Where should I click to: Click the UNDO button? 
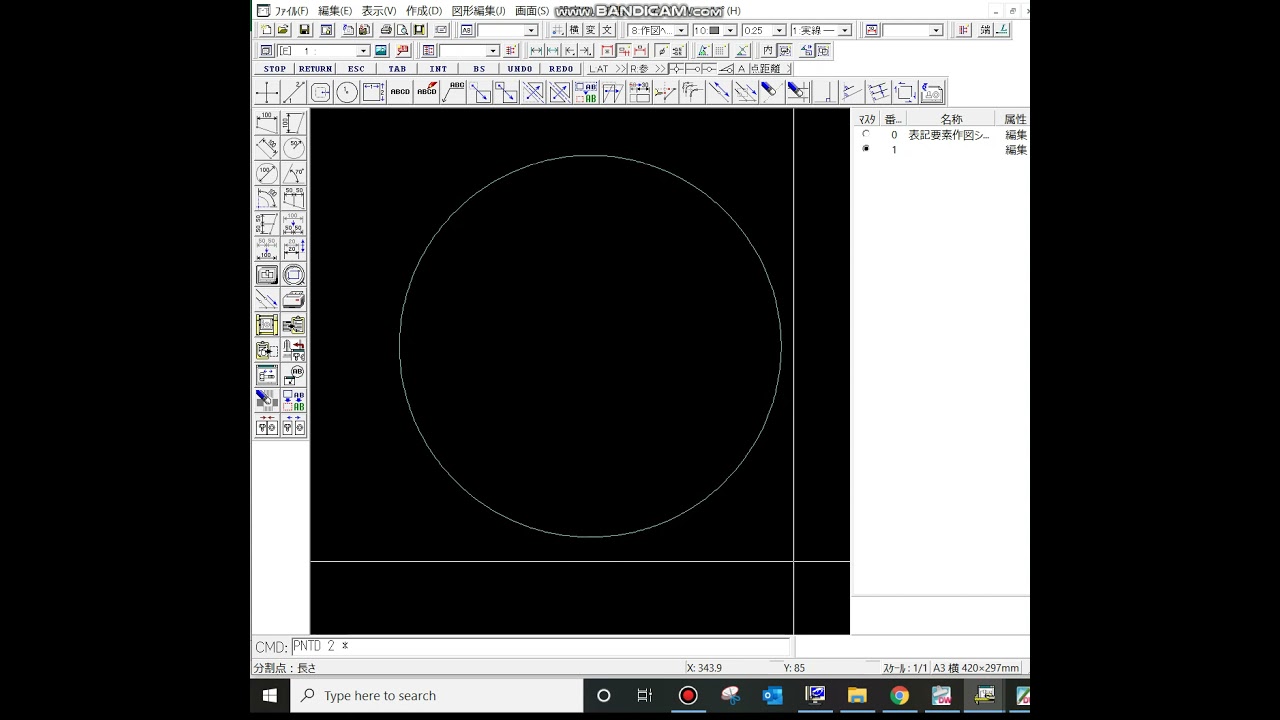tap(520, 69)
